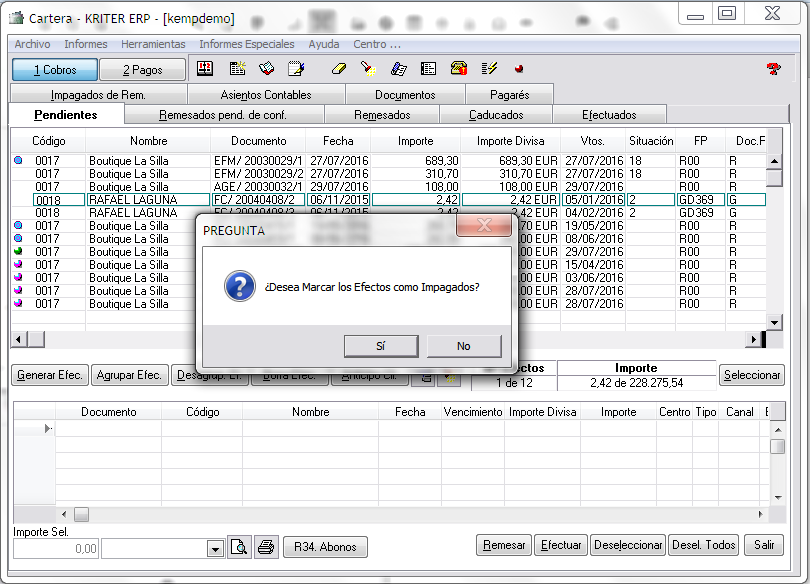810x584 pixels.
Task: Select the Pendientes tab
Action: (x=66, y=115)
